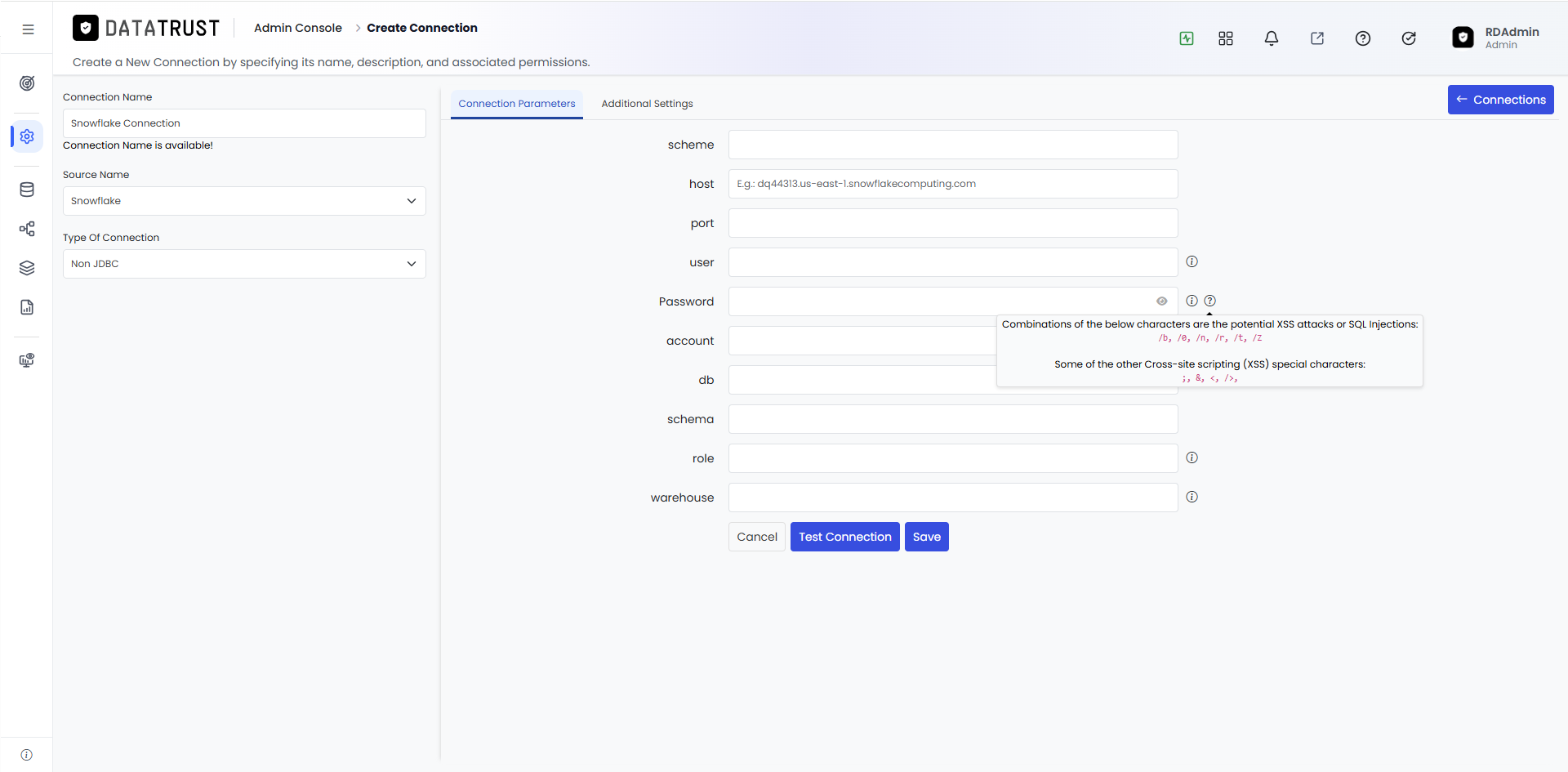Click the info icon next to user field
The height and width of the screenshot is (772, 1568).
click(x=1192, y=261)
